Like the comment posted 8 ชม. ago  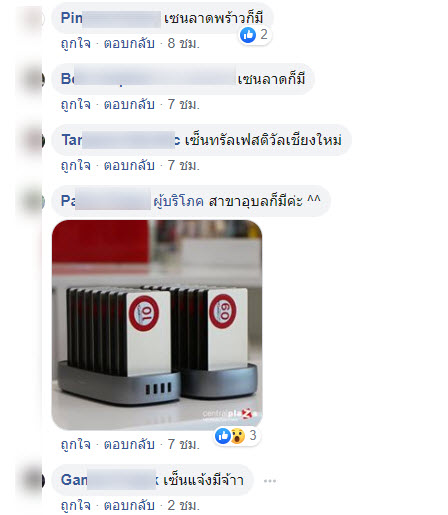(x=76, y=43)
